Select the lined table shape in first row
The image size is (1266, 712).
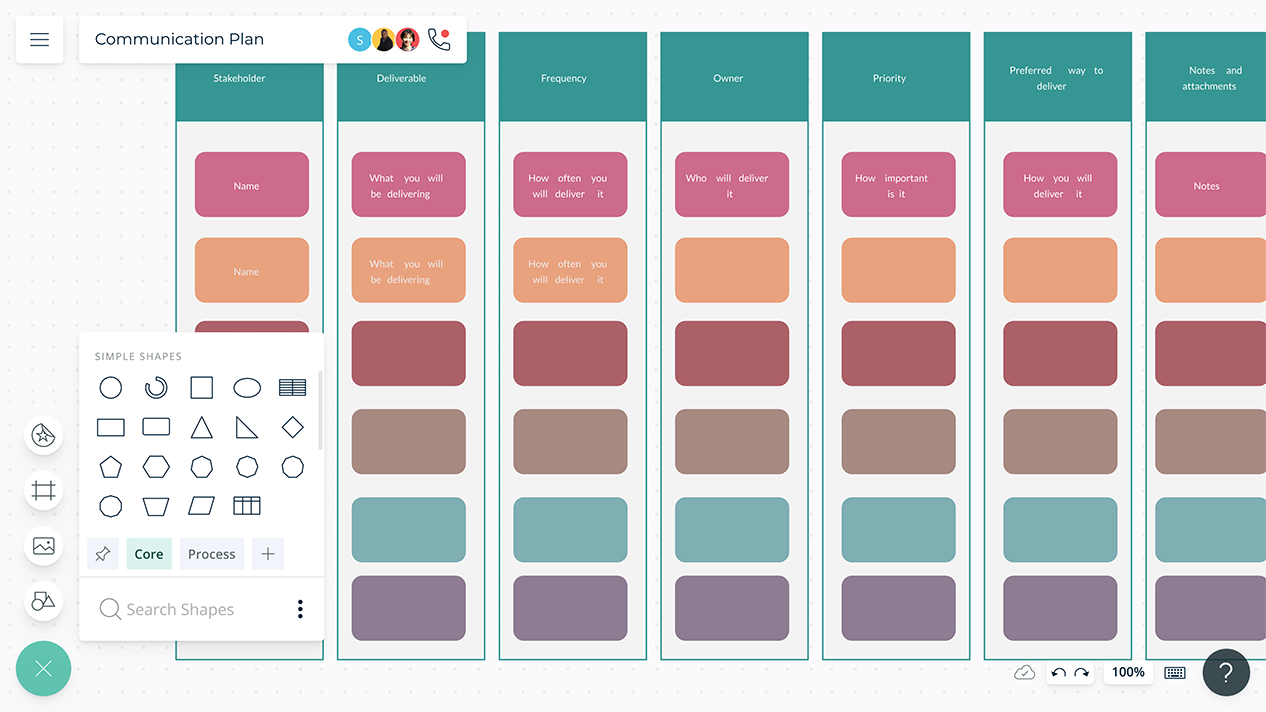click(293, 388)
